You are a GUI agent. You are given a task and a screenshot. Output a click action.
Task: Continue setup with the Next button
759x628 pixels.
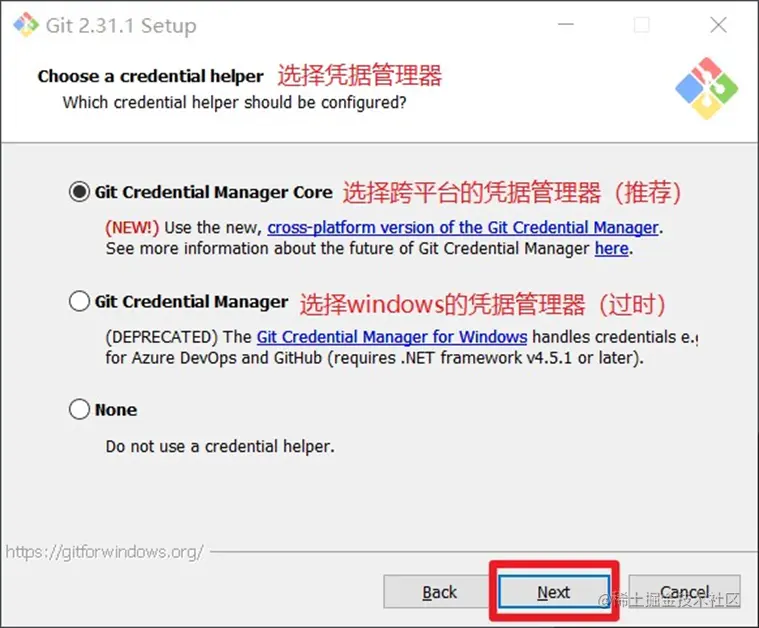[554, 592]
